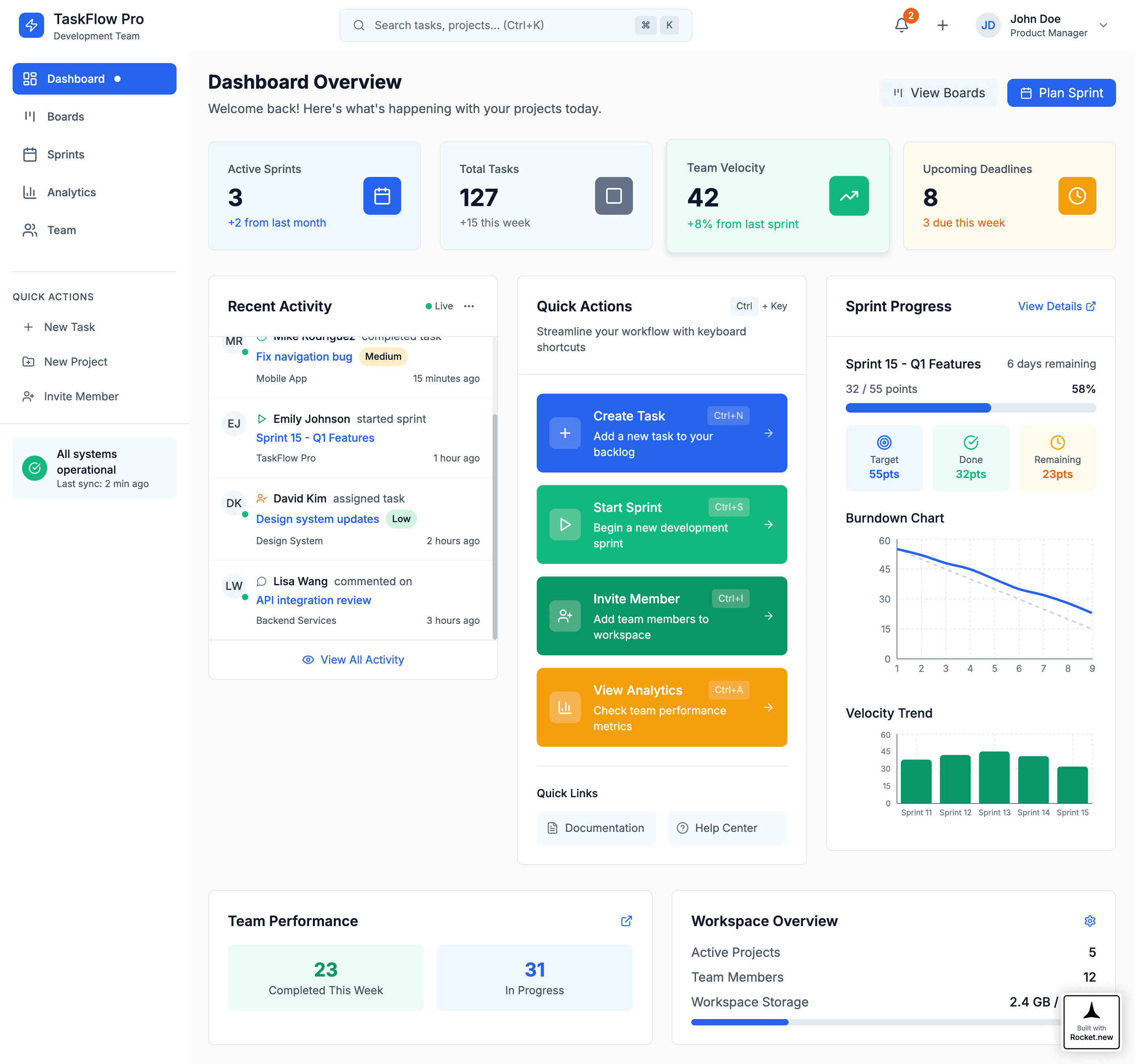Viewport: 1135px width, 1064px height.
Task: Click the TaskFlow Pro lightning logo
Action: pos(32,25)
